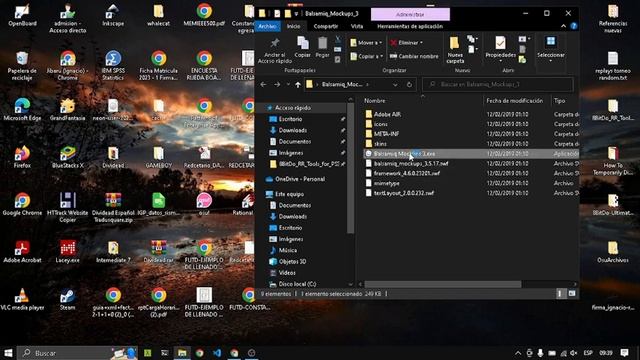This screenshot has width=640, height=360.
Task: Switch to the Compartir ribbon tab
Action: (326, 26)
